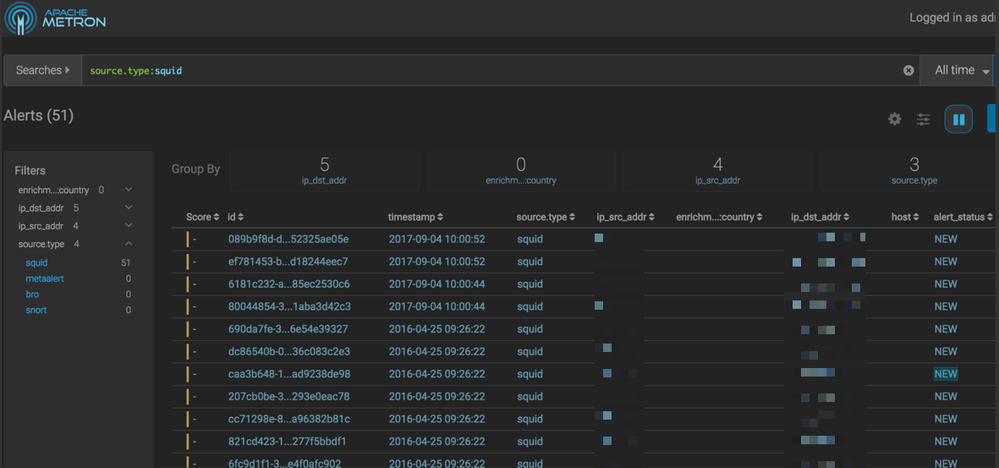999x468 pixels.
Task: Clear the search query with the X icon
Action: coord(908,70)
